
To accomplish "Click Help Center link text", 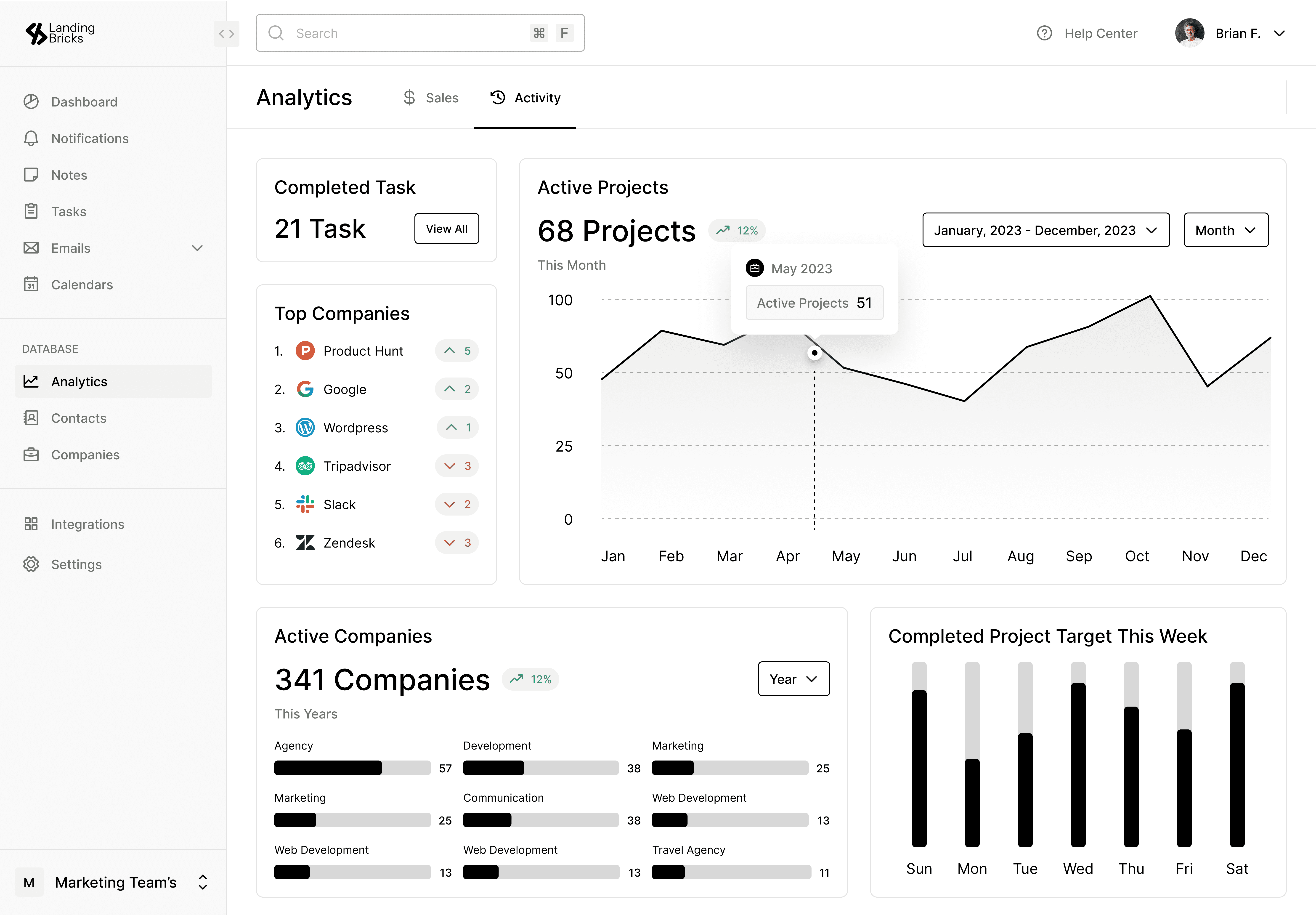I will pos(1101,34).
